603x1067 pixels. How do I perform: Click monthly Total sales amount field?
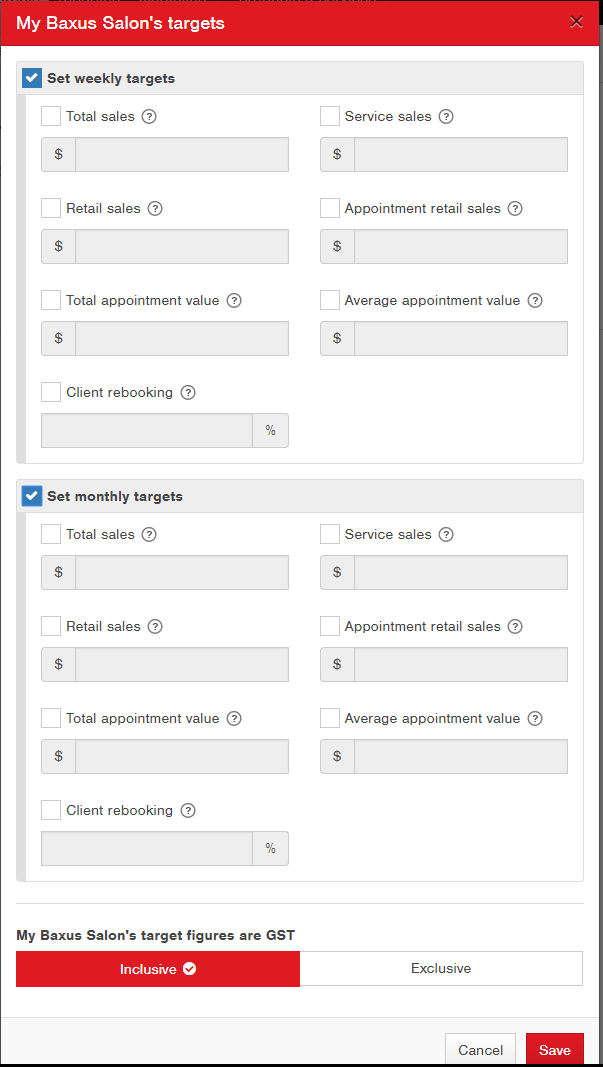coord(182,572)
